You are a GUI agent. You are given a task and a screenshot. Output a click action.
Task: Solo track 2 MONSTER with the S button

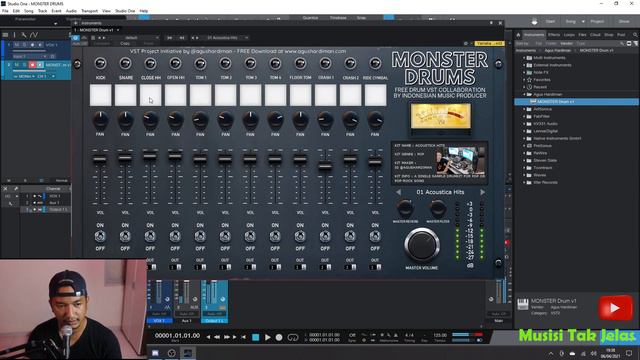24,65
